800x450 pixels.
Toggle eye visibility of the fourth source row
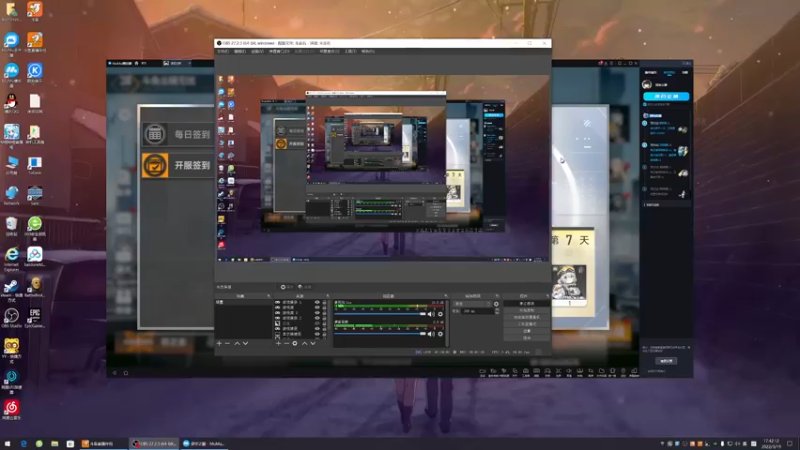[317, 318]
